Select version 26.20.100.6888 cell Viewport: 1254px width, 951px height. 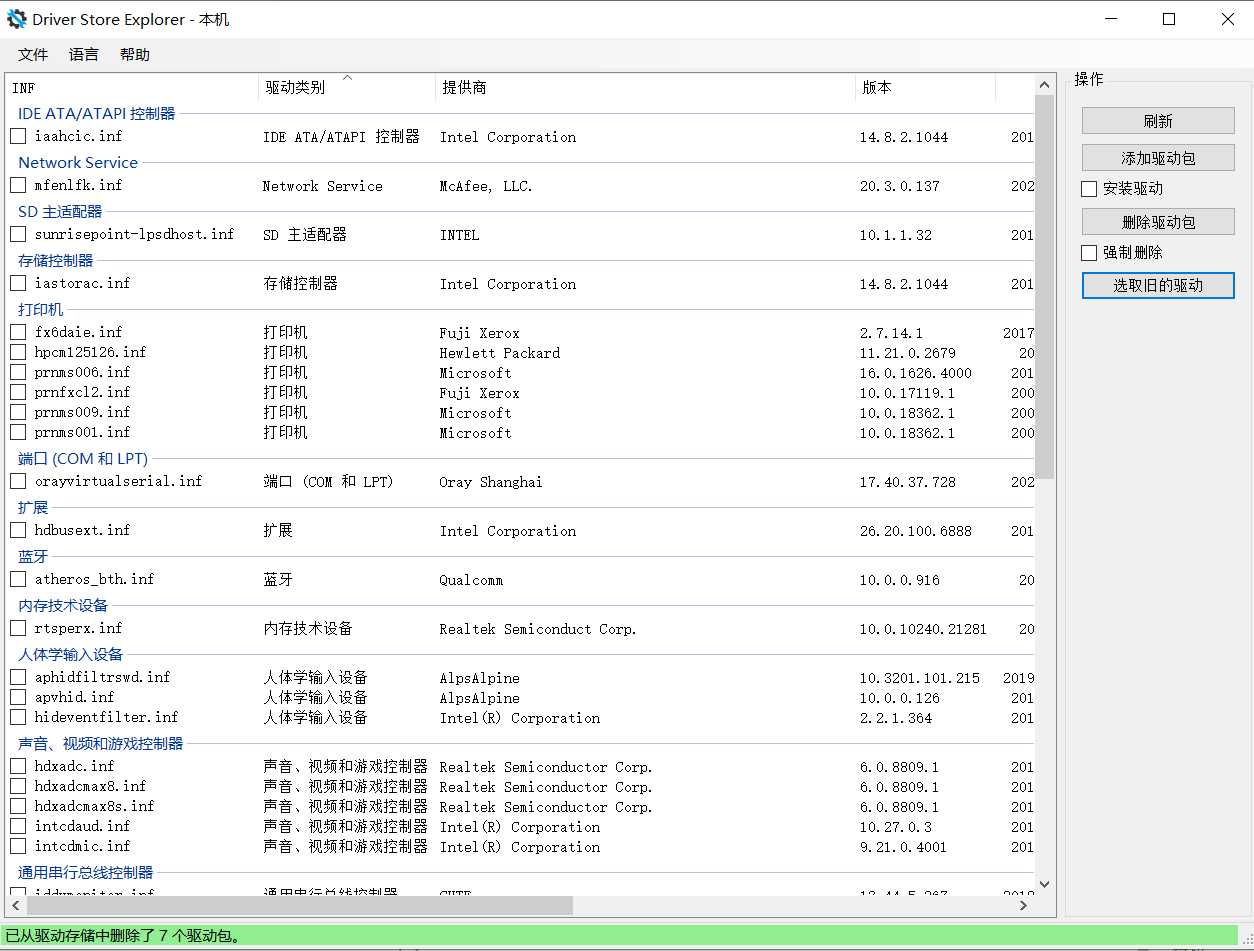point(916,531)
